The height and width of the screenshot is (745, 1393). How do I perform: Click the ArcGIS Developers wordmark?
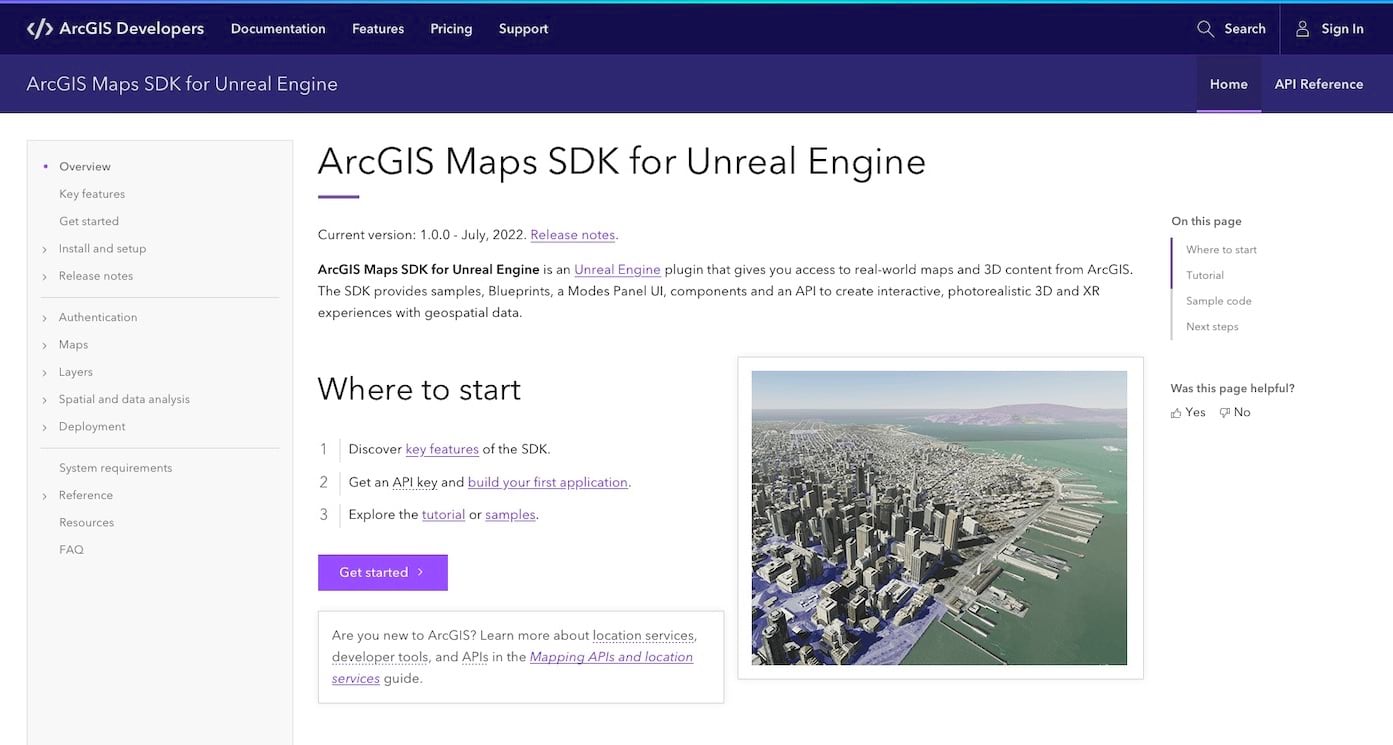click(x=132, y=29)
